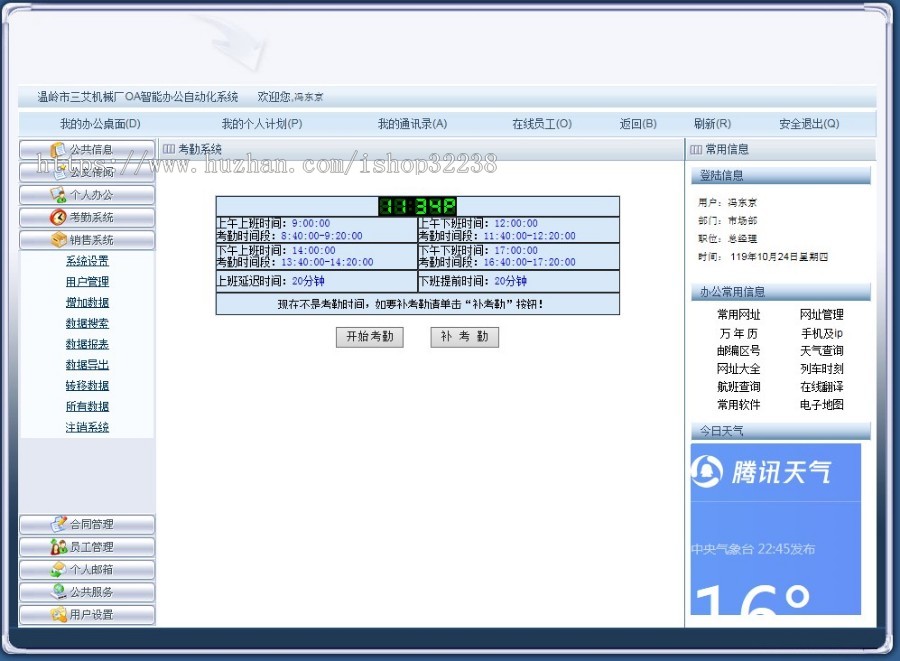Screen dimensions: 900x661
Task: Click the 员工管理 people icon
Action: (58, 547)
